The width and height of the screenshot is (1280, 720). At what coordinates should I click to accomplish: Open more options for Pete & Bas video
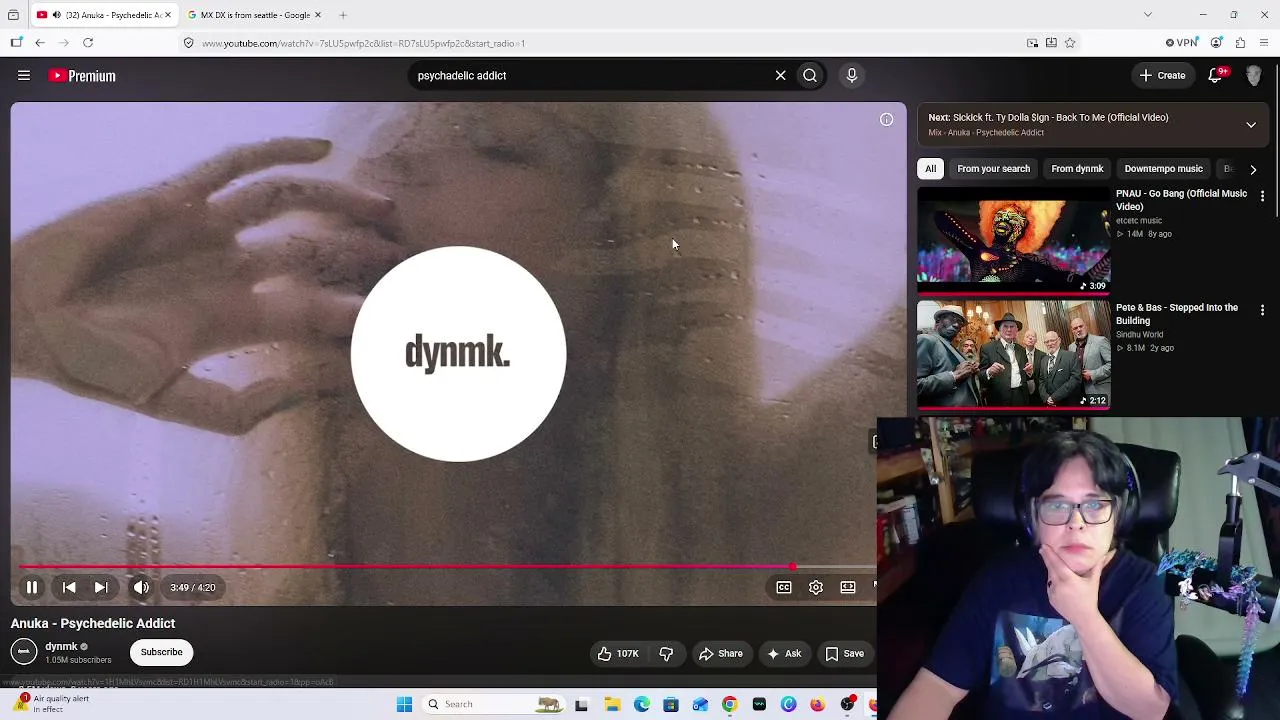(x=1262, y=311)
